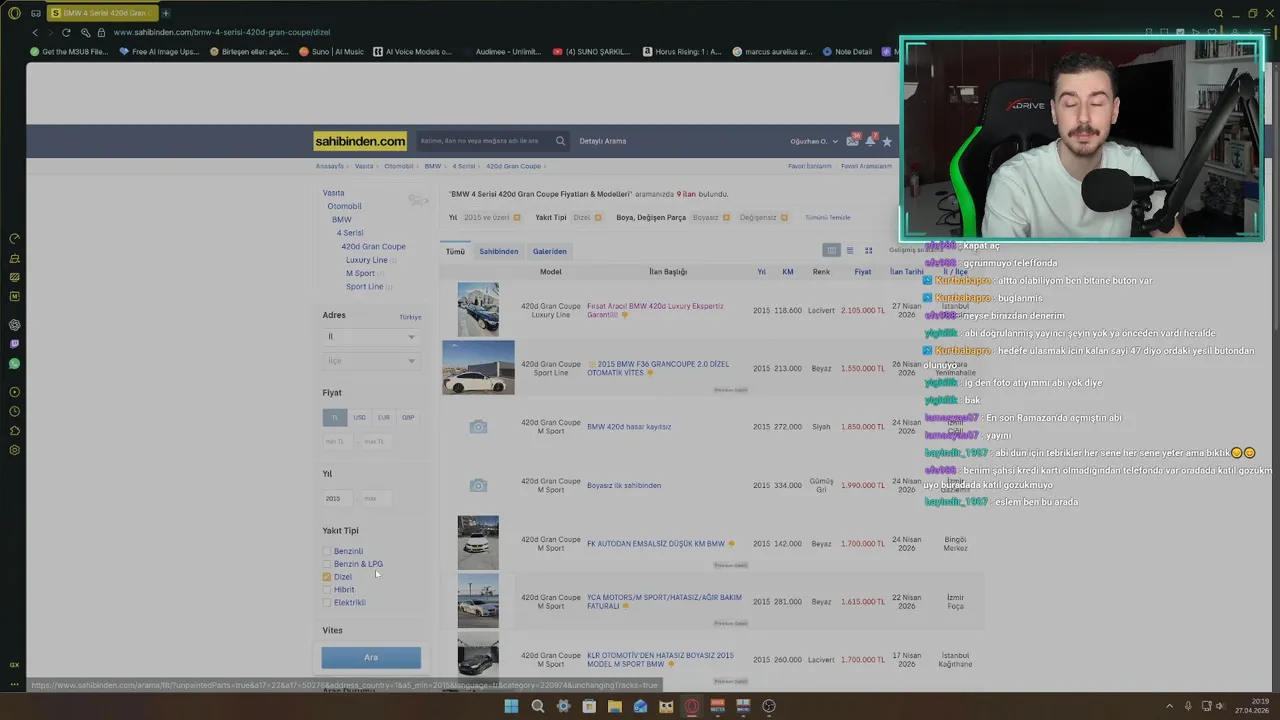The image size is (1280, 720).
Task: Open Windows Start button
Action: (x=511, y=706)
